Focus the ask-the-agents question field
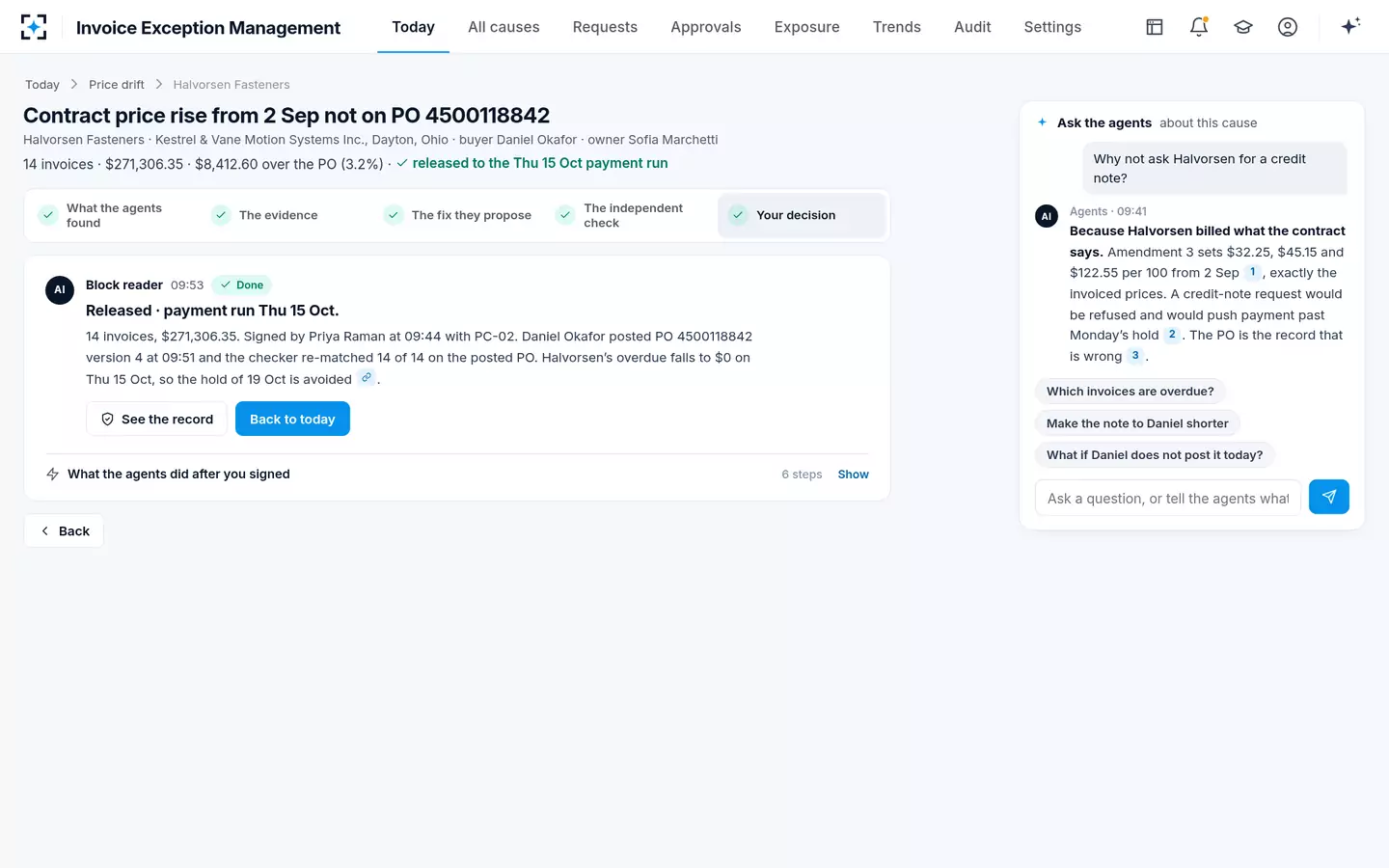The height and width of the screenshot is (868, 1389). pyautogui.click(x=1168, y=498)
